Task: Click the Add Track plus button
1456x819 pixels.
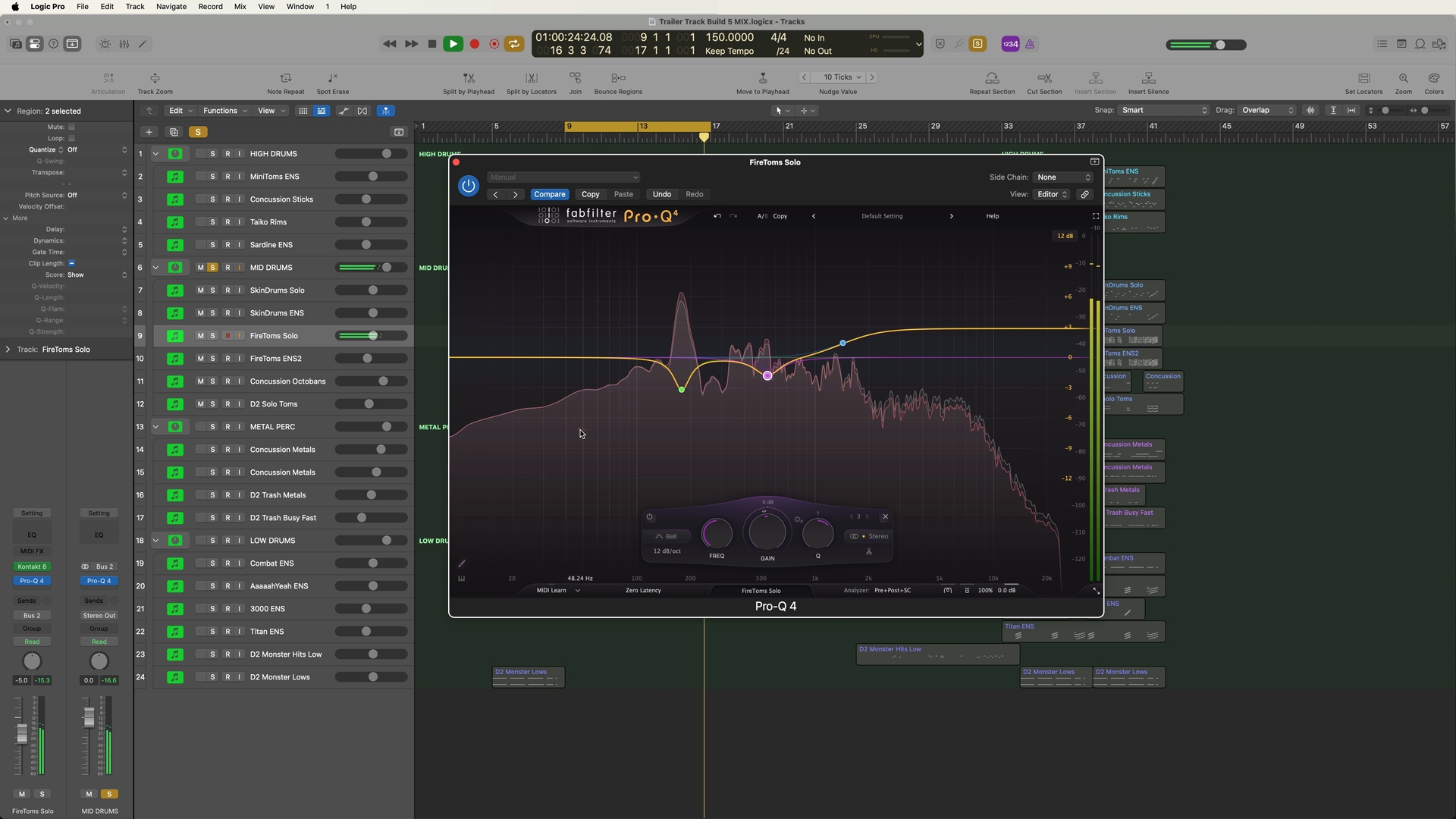Action: [x=149, y=132]
